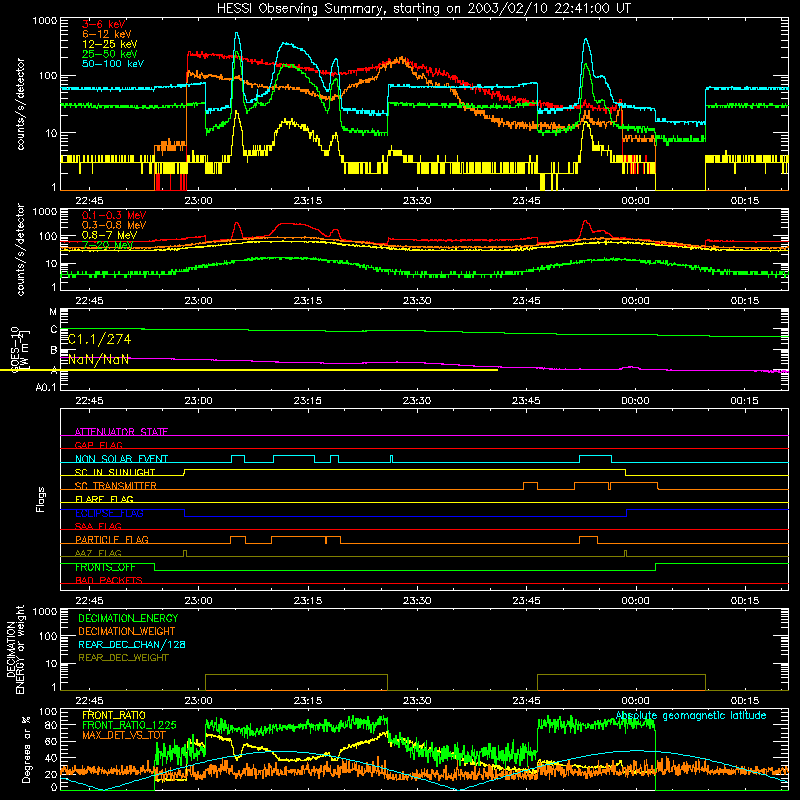Click the 12-25 keV legend entry

pyautogui.click(x=109, y=44)
